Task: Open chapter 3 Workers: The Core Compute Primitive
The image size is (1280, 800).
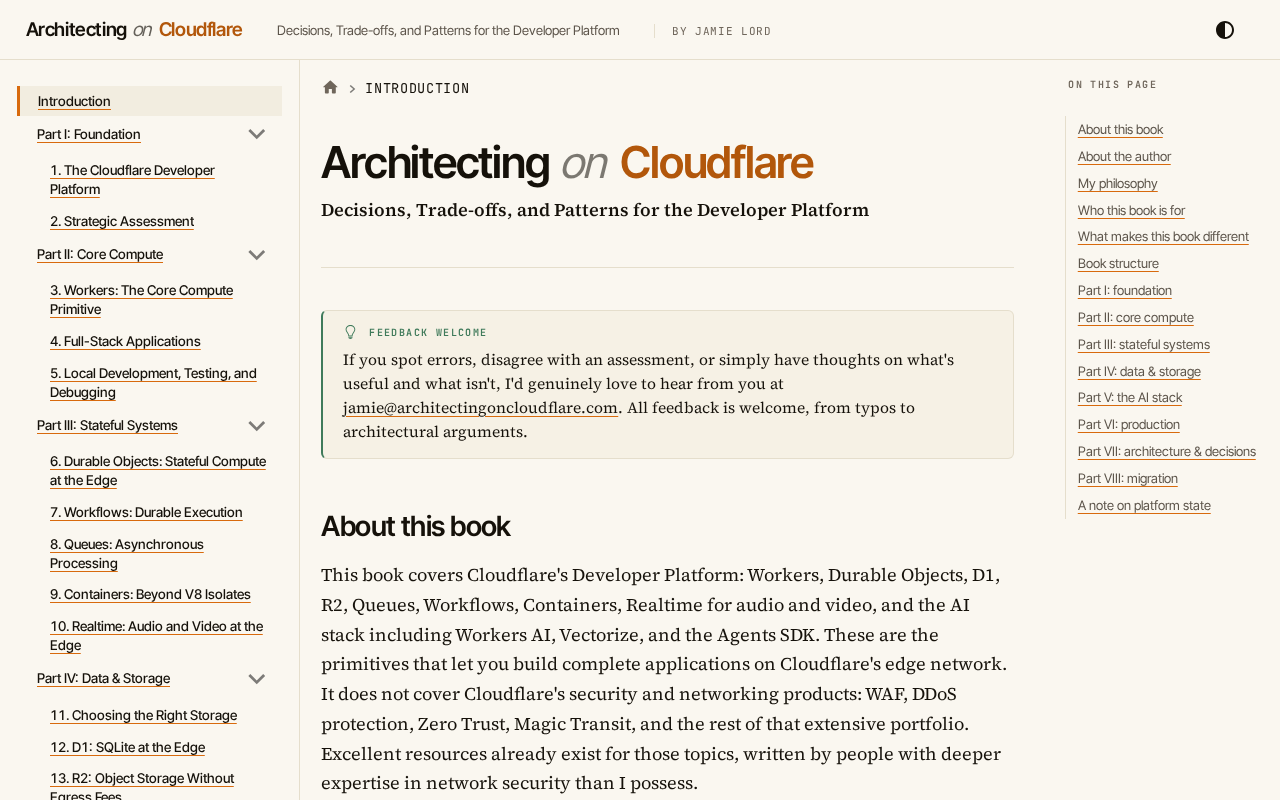Action: [x=141, y=300]
